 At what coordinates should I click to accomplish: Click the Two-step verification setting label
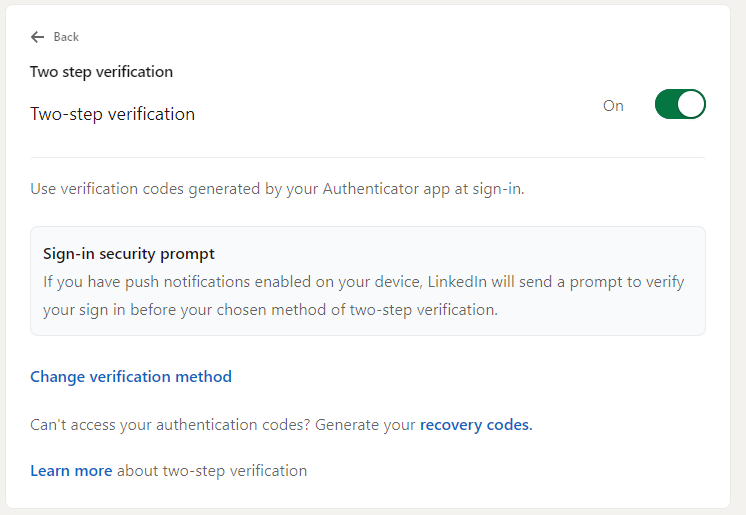tap(113, 114)
